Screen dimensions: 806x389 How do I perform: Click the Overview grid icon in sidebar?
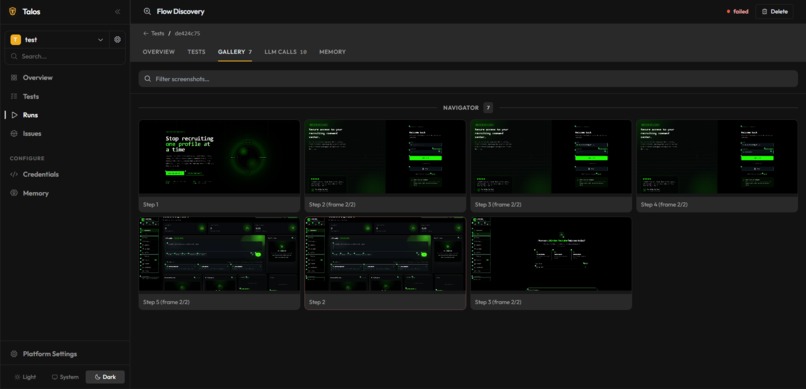[14, 78]
